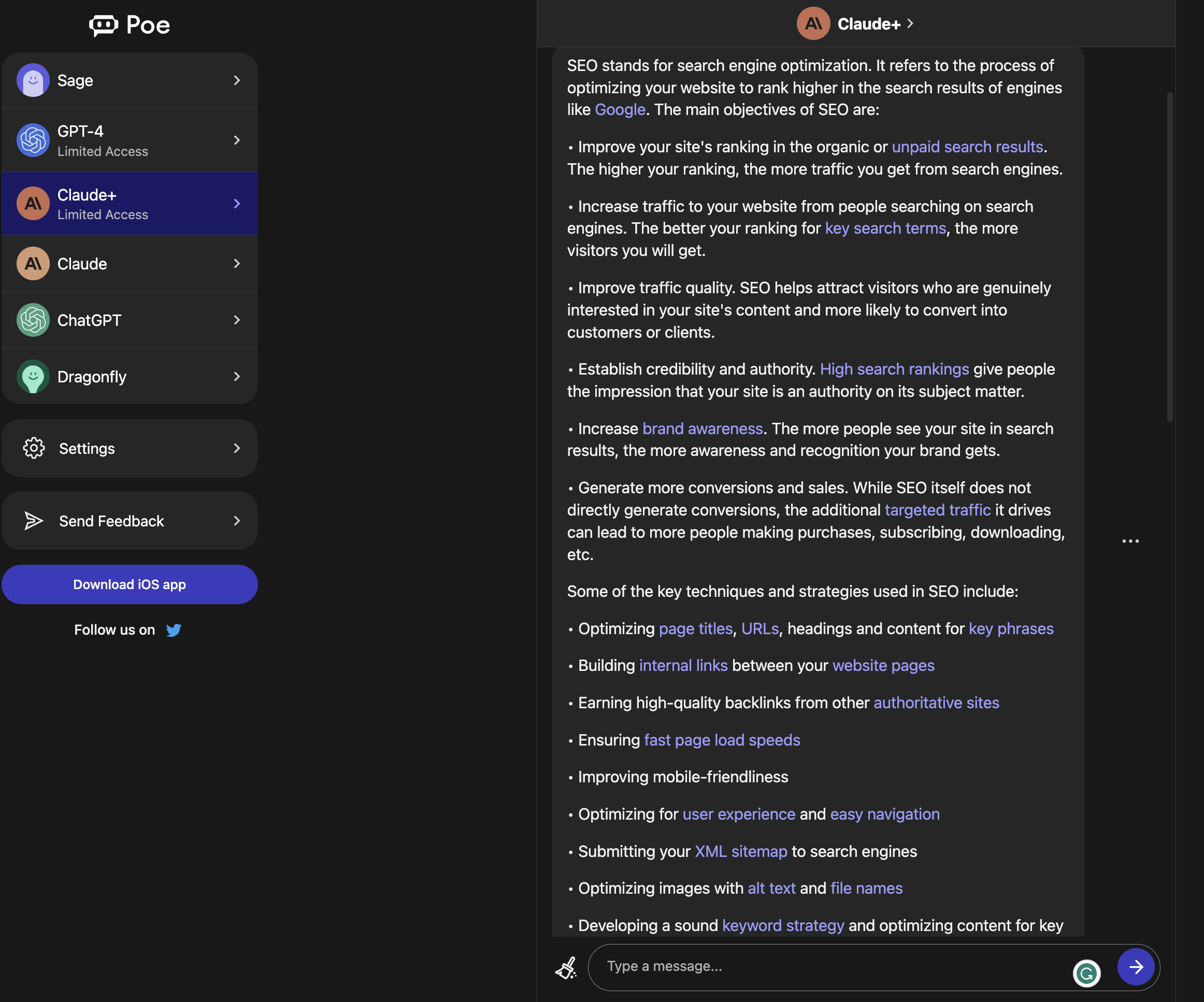Screen dimensions: 1204x1002
Task: Toggle GPT-4 Limited Access status
Action: click(x=235, y=140)
